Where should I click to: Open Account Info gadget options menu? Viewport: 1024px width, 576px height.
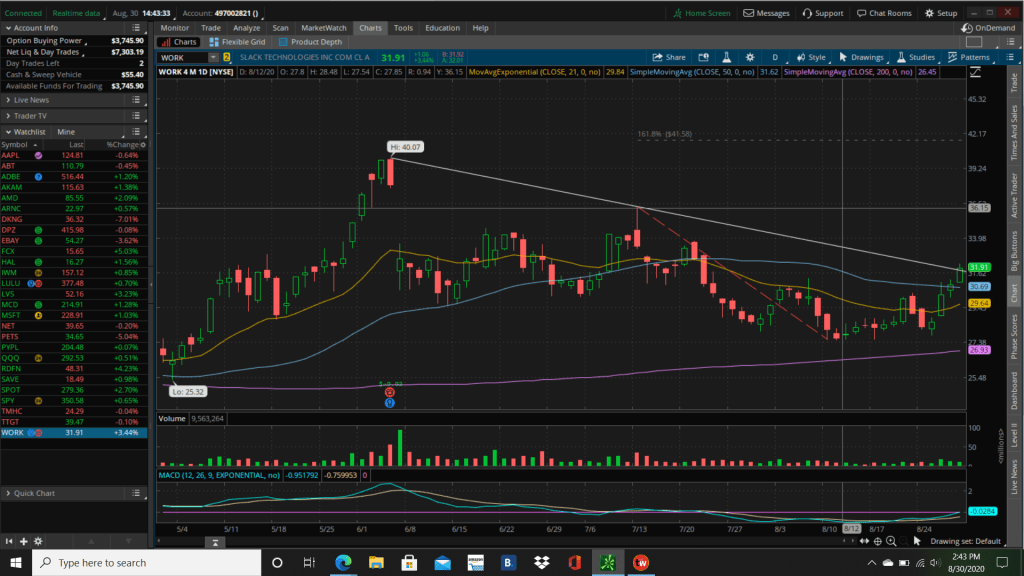[136, 28]
